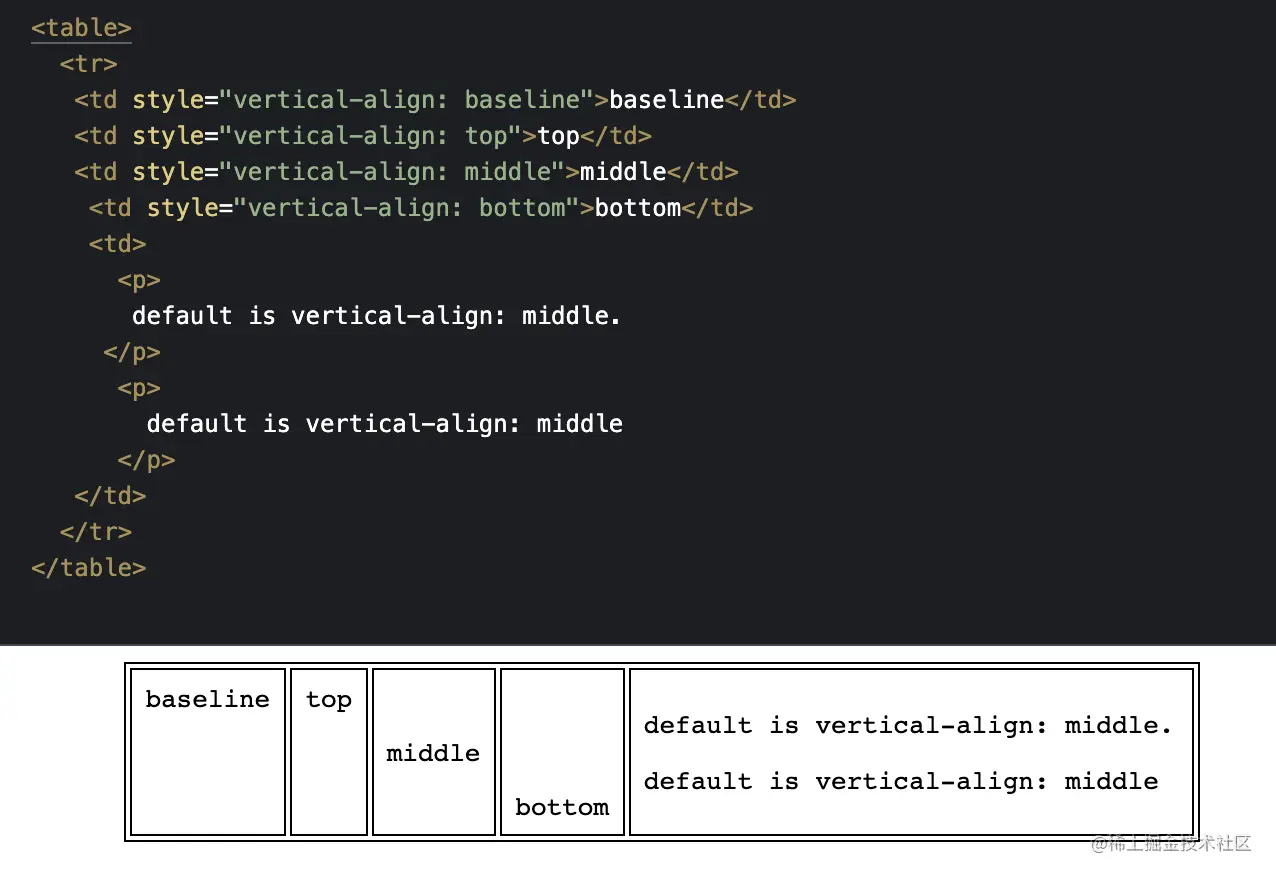The image size is (1276, 878).
Task: Click the opening tr tag
Action: [88, 64]
